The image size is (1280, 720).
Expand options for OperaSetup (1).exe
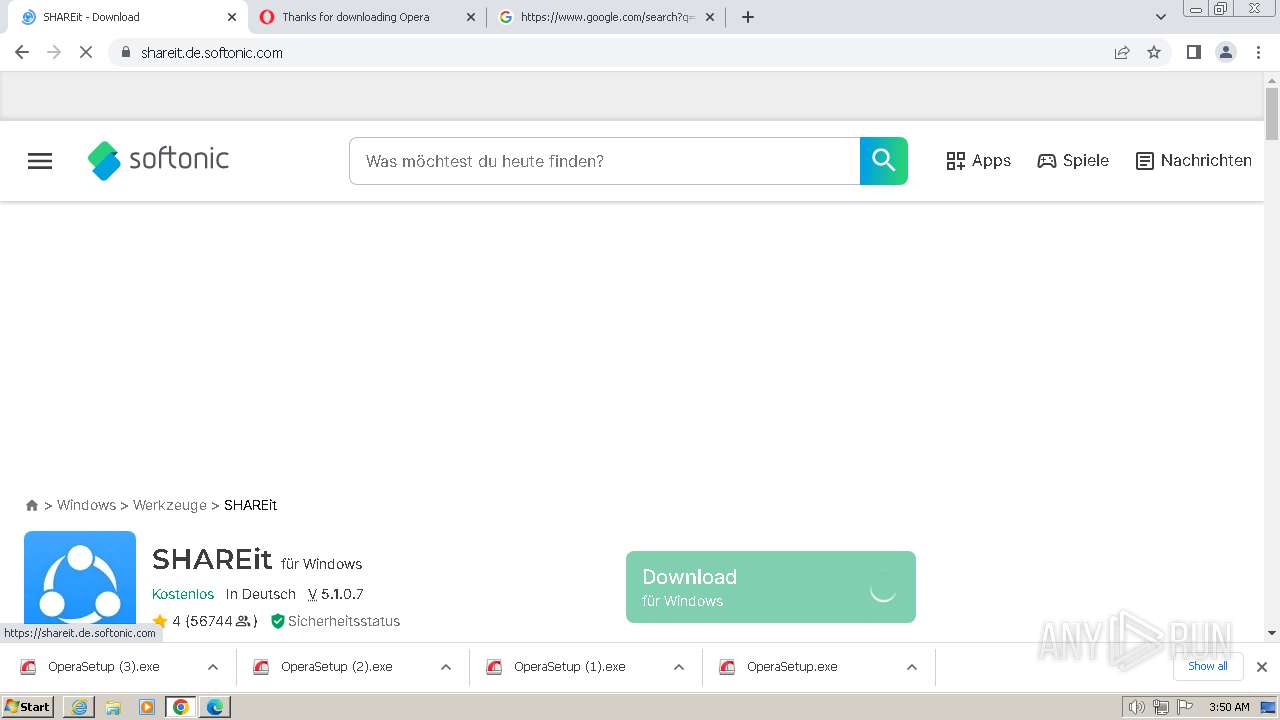[679, 667]
